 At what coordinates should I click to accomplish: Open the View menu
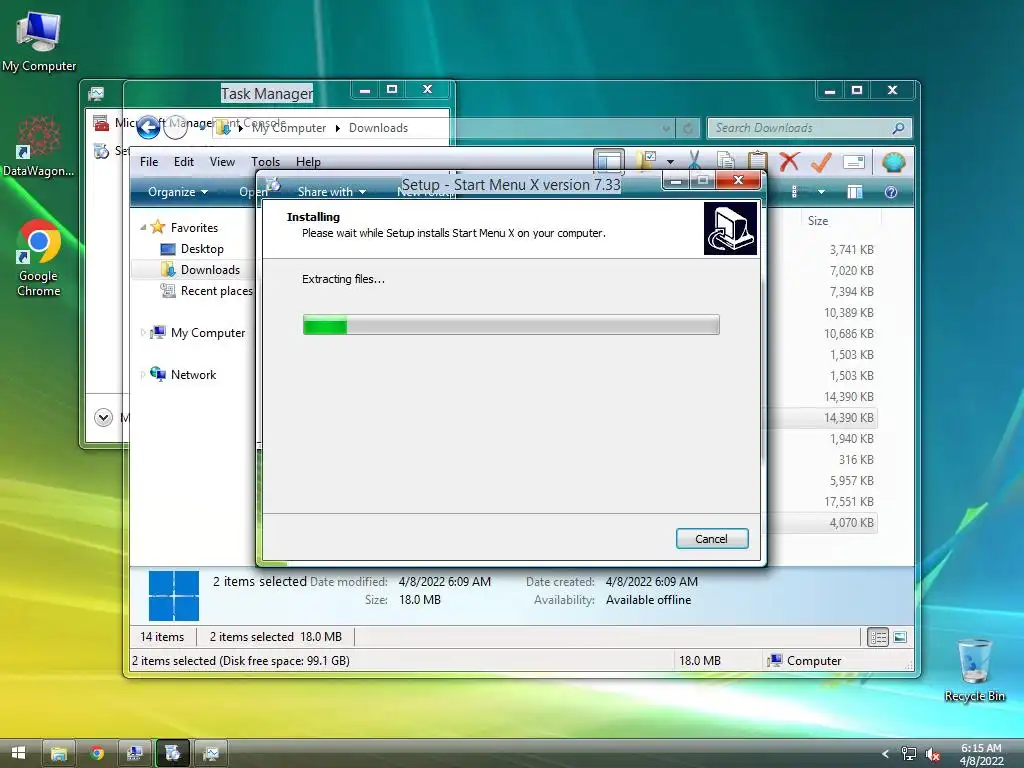tap(222, 161)
